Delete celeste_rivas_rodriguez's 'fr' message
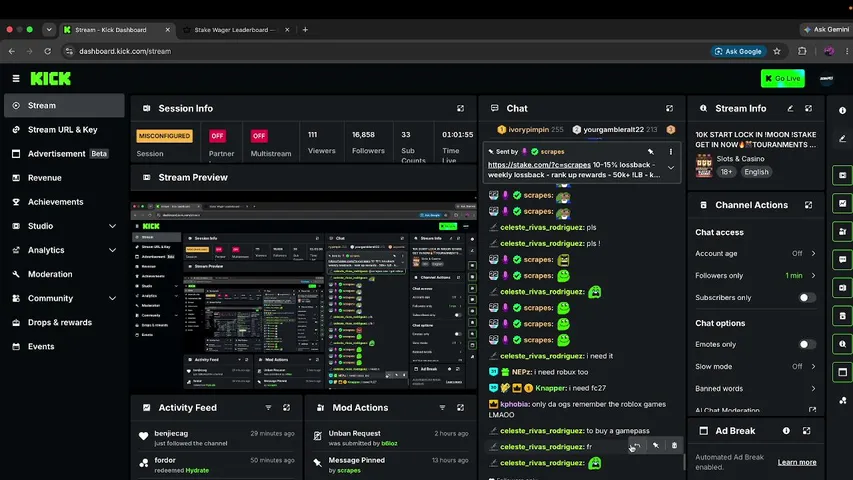This screenshot has width=853, height=480. coord(674,446)
